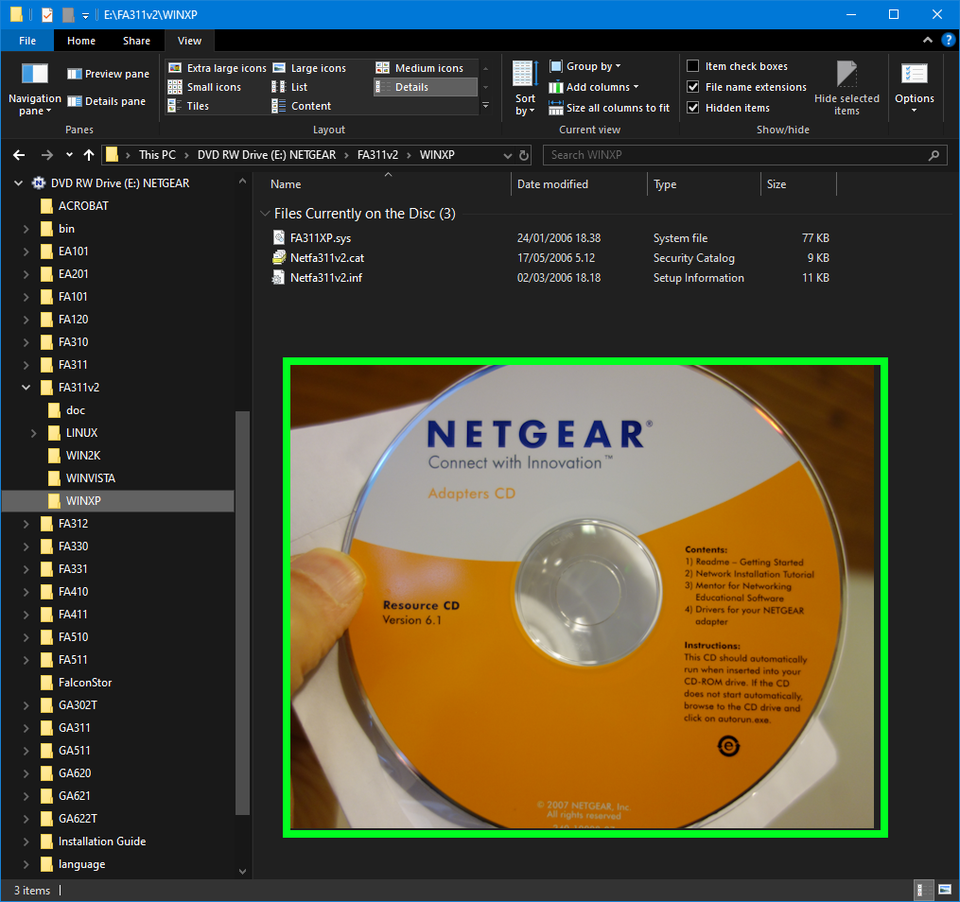Select the FA311XP.sys file
This screenshot has height=902, width=960.
320,238
